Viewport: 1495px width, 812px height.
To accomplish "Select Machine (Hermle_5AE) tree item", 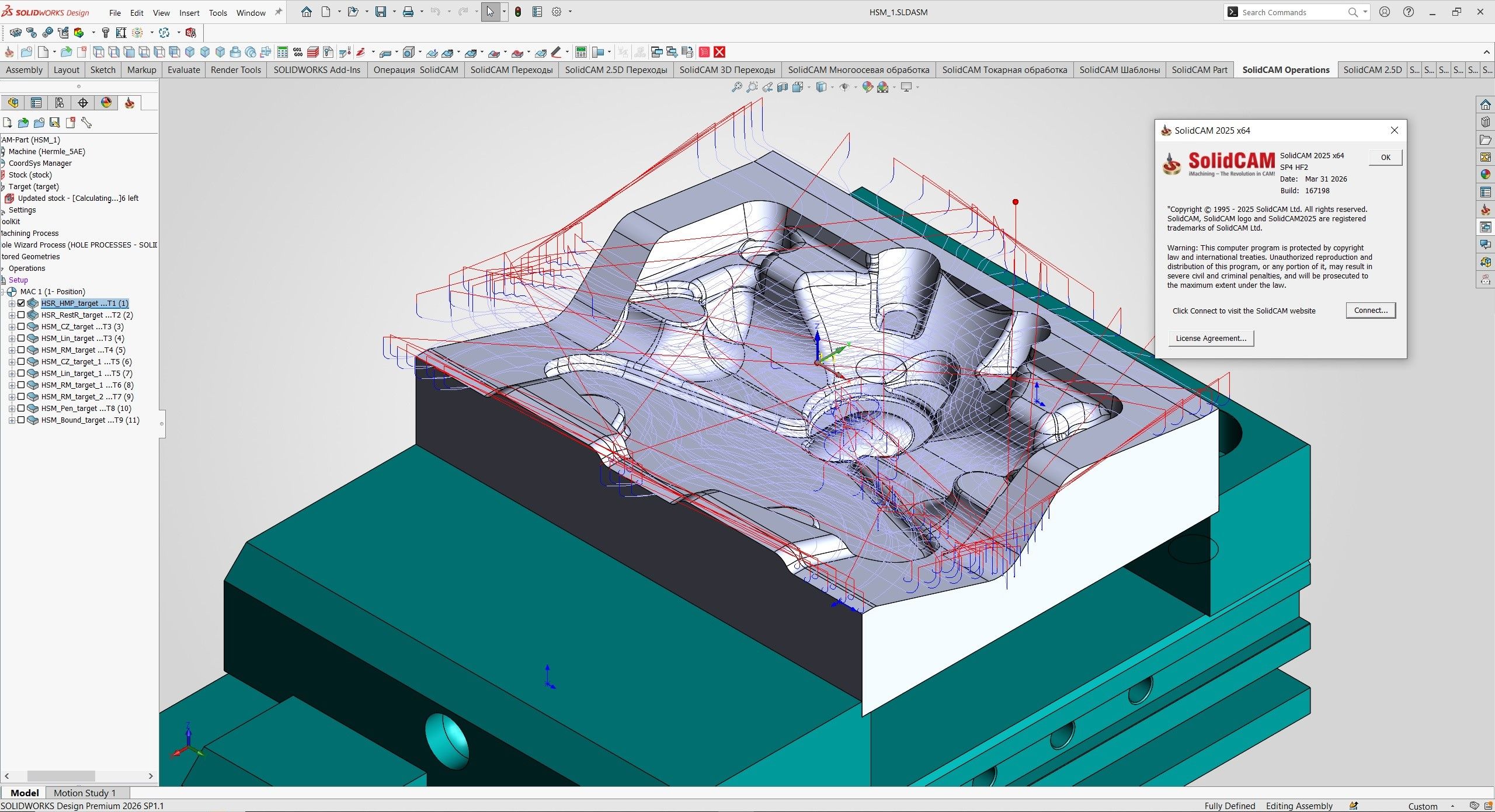I will pos(47,151).
